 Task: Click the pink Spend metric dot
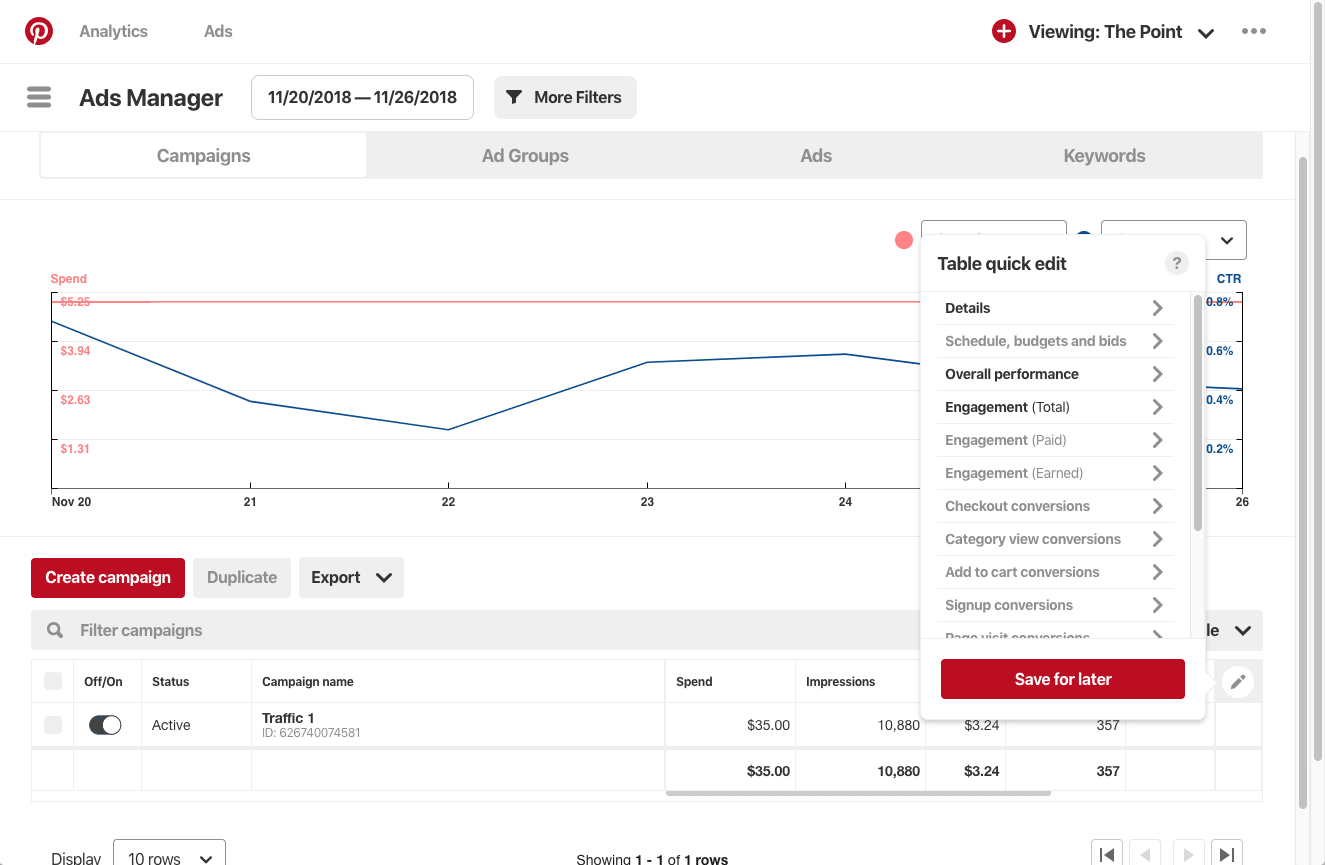click(x=904, y=240)
